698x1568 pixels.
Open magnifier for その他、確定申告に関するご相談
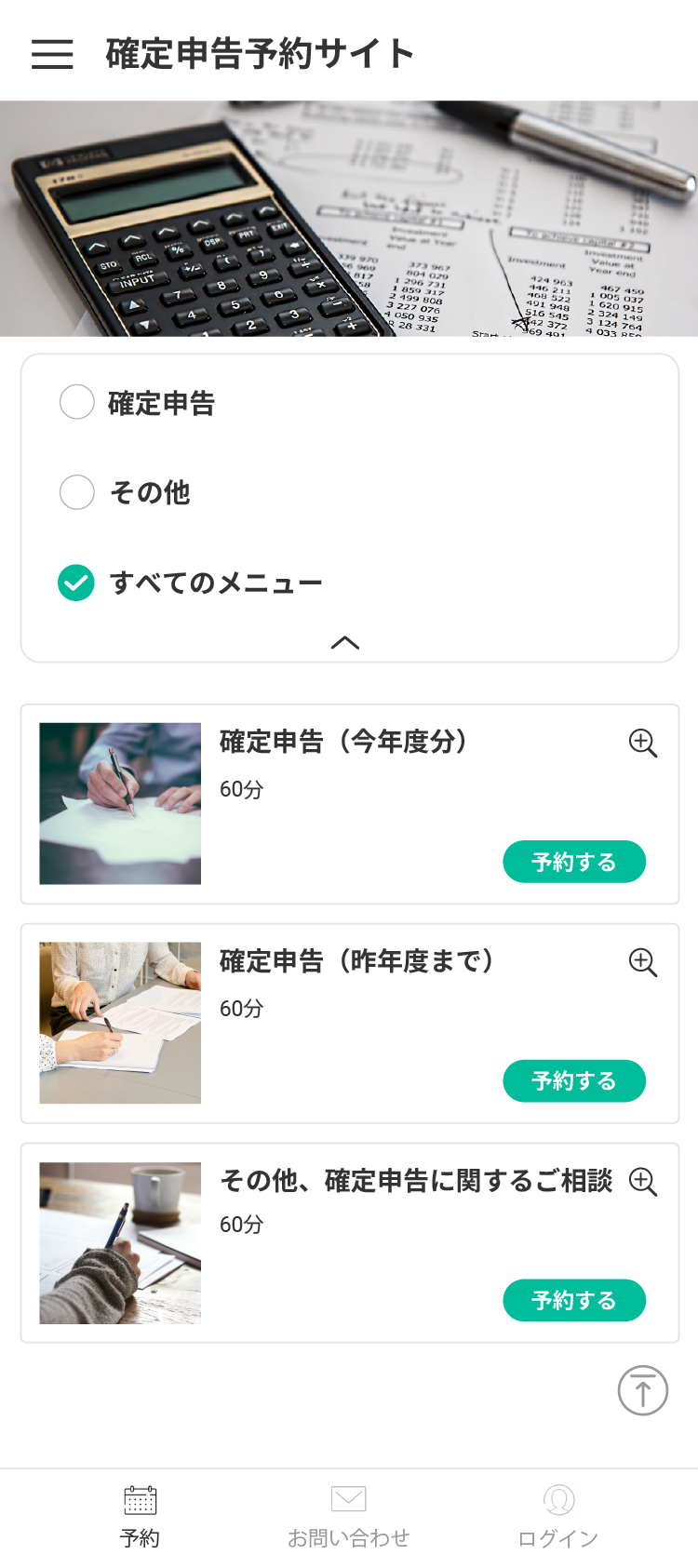tap(643, 1182)
